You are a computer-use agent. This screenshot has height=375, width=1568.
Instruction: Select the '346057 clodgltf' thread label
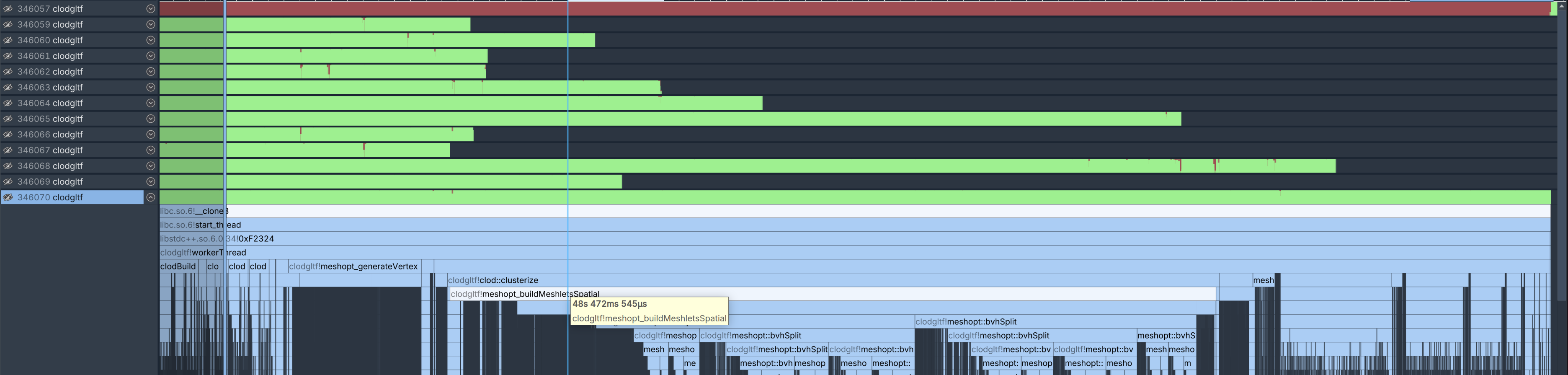50,9
